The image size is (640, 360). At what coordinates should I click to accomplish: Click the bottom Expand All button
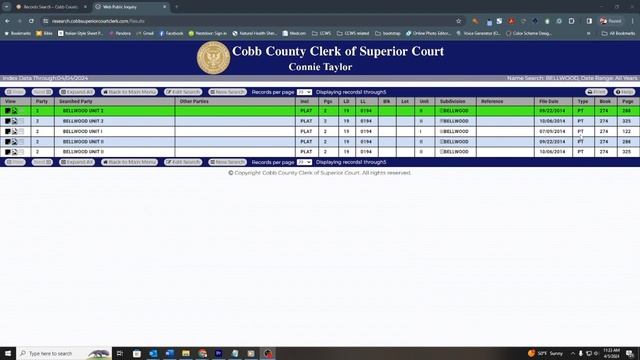pyautogui.click(x=77, y=162)
